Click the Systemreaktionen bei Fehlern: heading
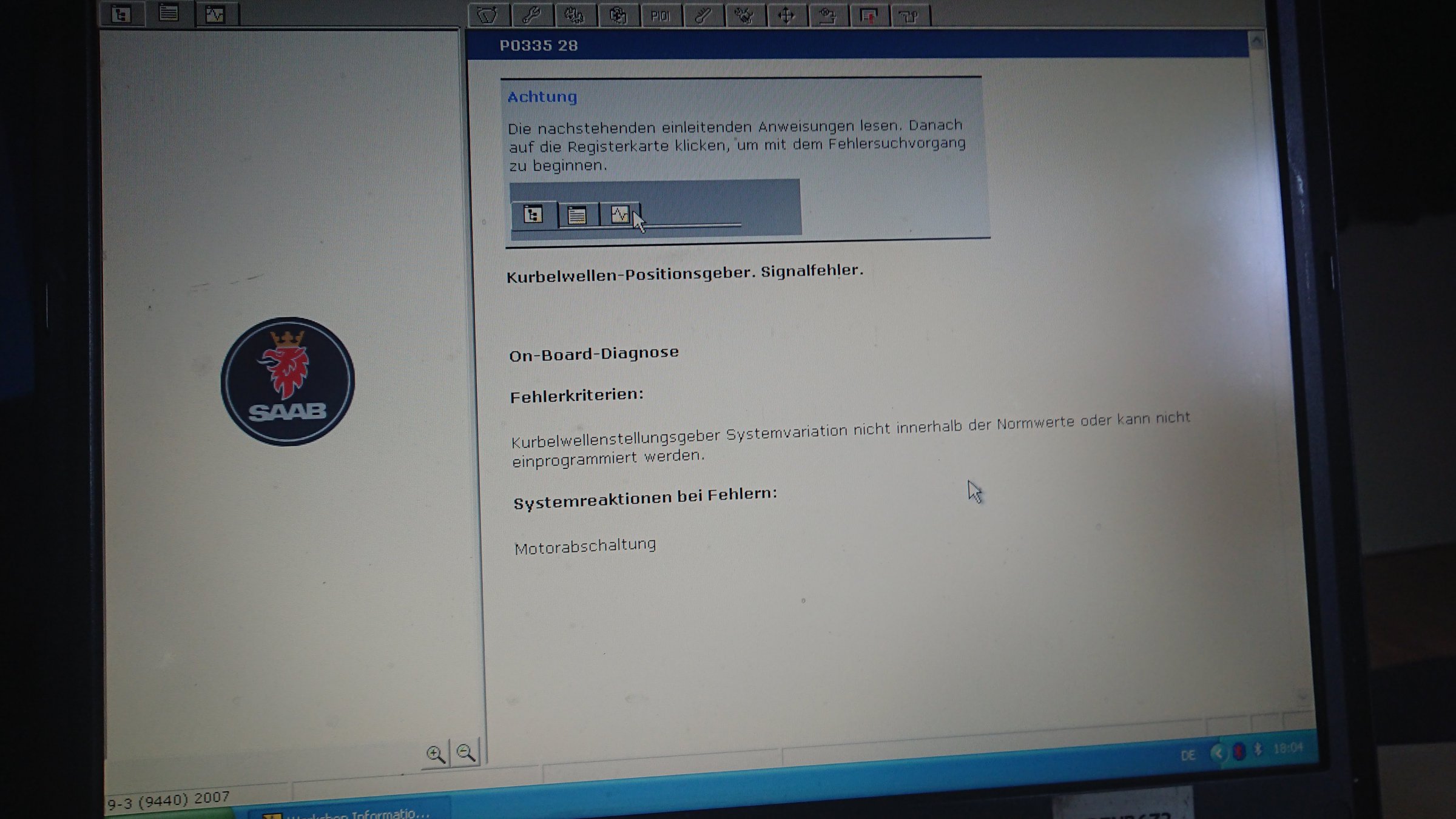The height and width of the screenshot is (819, 1456). click(645, 498)
